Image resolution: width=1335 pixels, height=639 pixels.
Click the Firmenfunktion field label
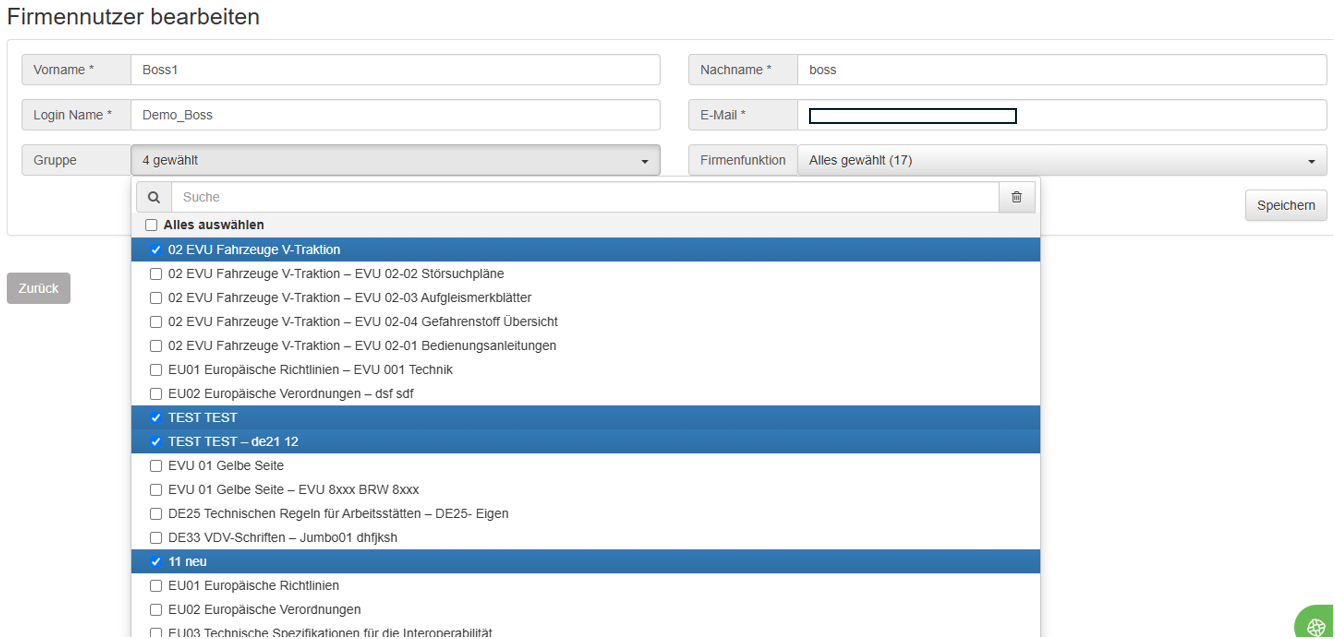(x=743, y=160)
